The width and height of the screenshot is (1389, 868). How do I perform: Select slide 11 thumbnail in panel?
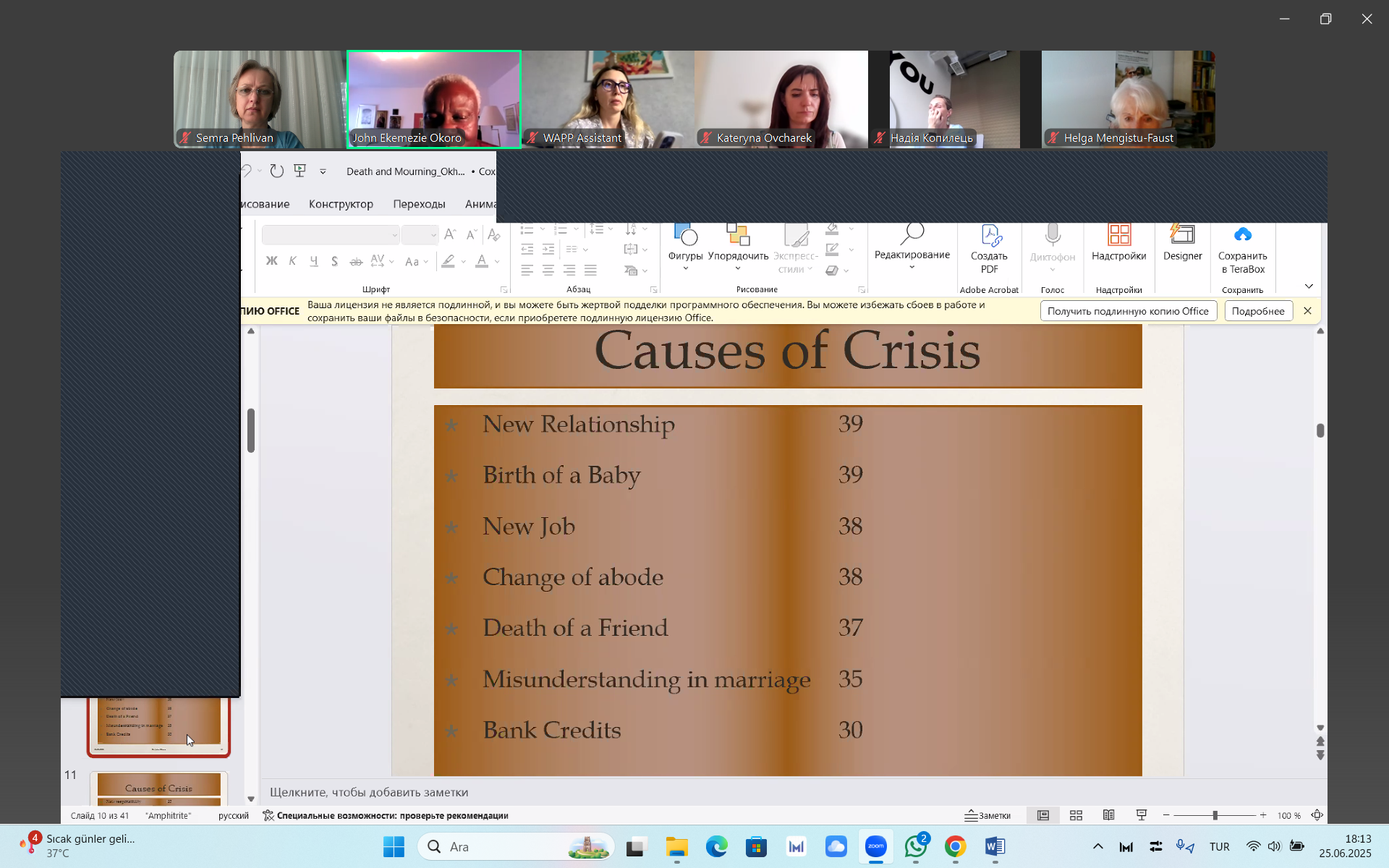[x=158, y=789]
